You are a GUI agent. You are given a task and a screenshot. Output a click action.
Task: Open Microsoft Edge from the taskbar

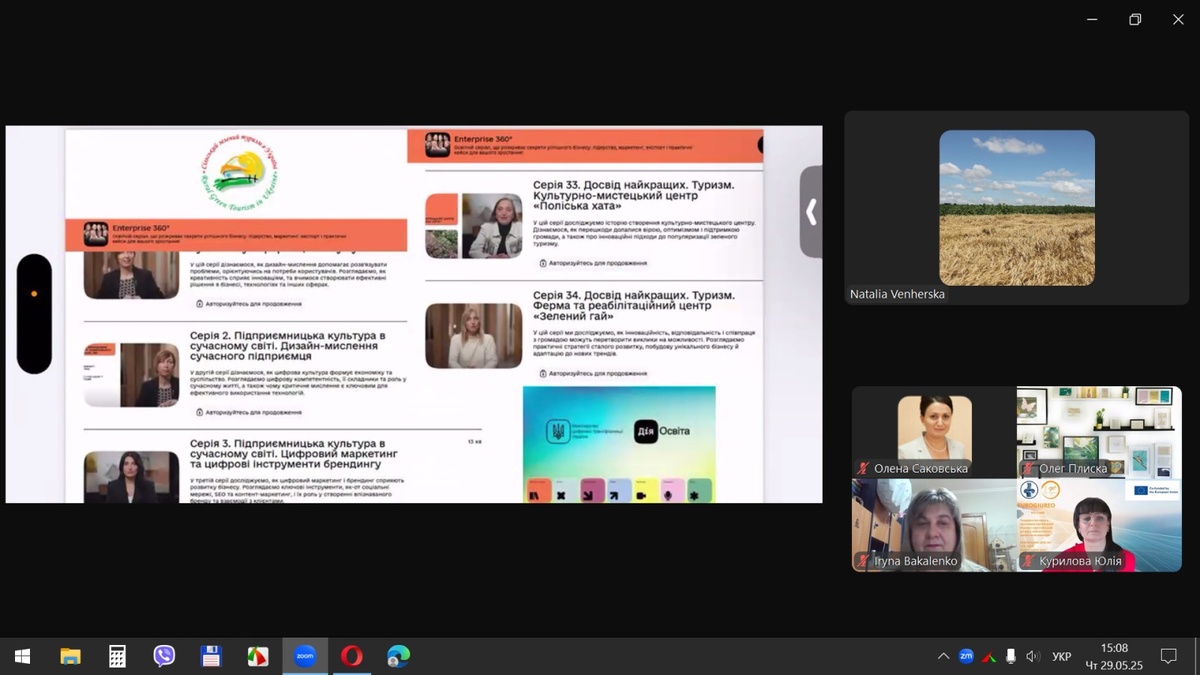point(399,656)
